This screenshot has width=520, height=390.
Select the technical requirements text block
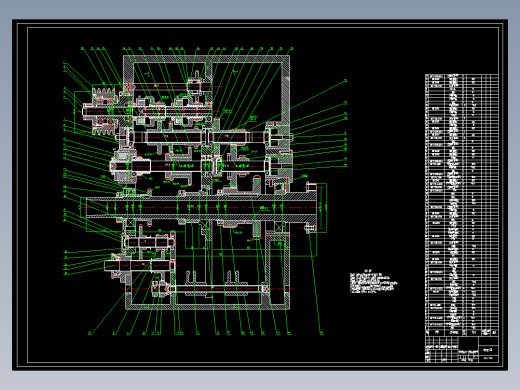click(373, 282)
